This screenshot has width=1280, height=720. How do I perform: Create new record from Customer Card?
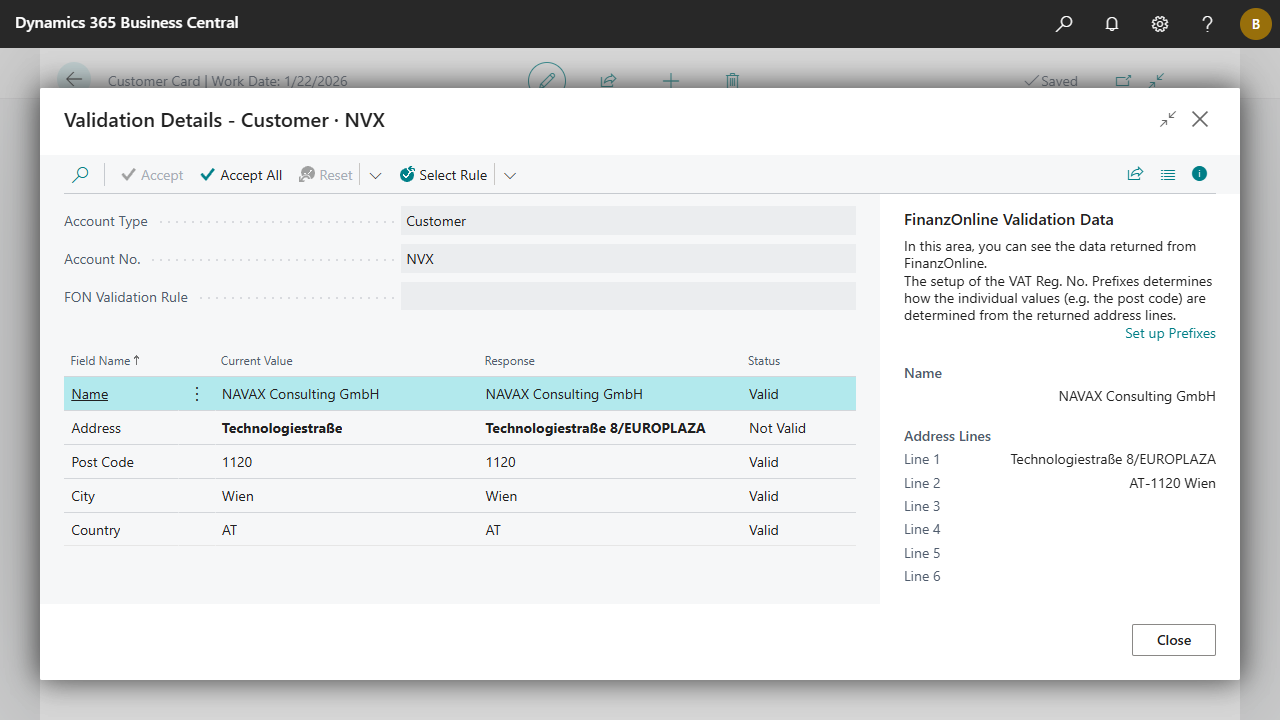pos(671,81)
